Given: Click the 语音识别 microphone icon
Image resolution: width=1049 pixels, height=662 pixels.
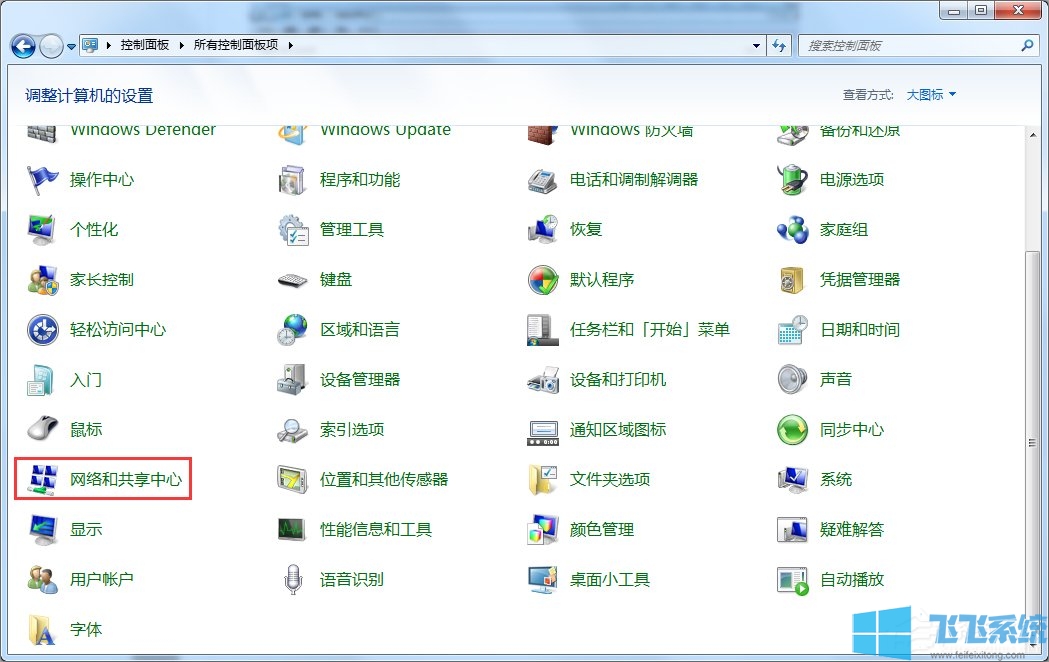Looking at the screenshot, I should tap(292, 580).
